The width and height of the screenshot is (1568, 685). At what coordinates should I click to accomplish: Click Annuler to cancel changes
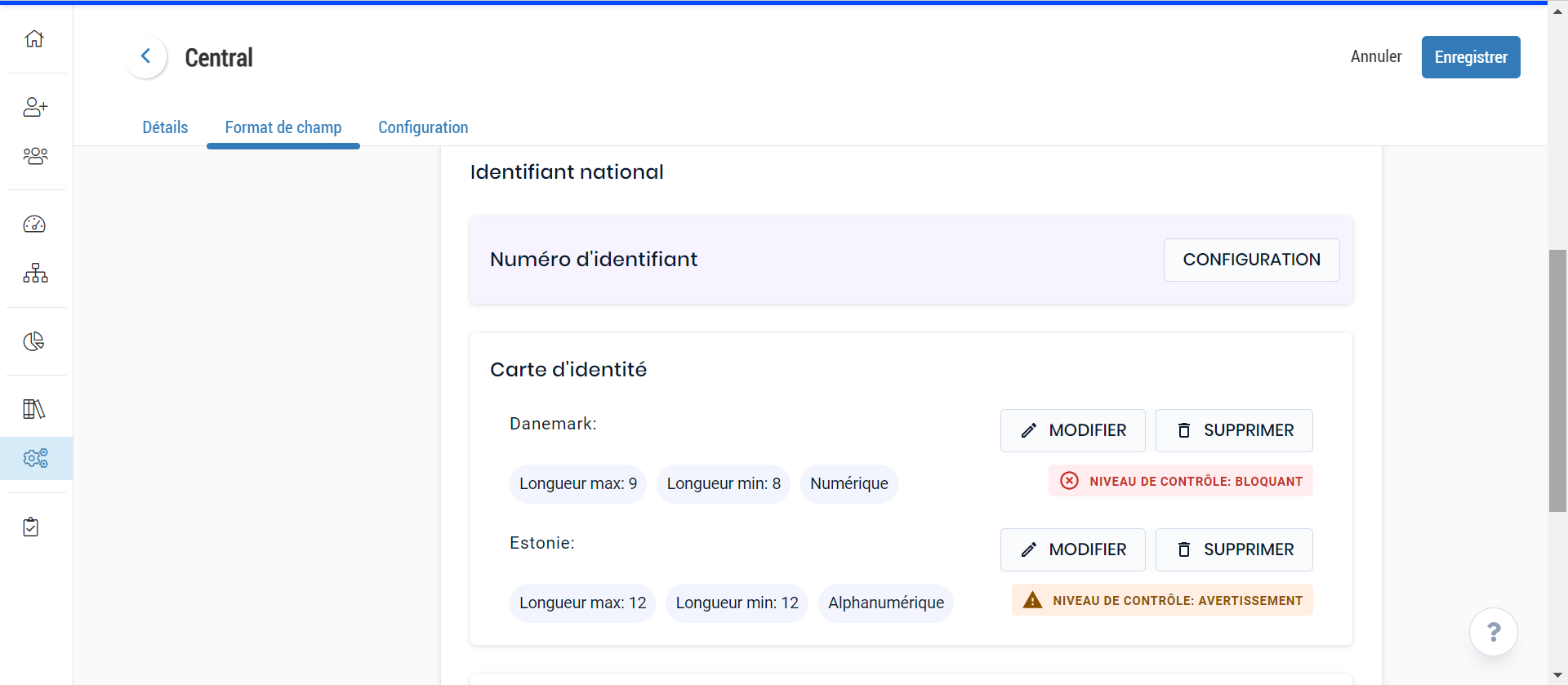tap(1375, 56)
